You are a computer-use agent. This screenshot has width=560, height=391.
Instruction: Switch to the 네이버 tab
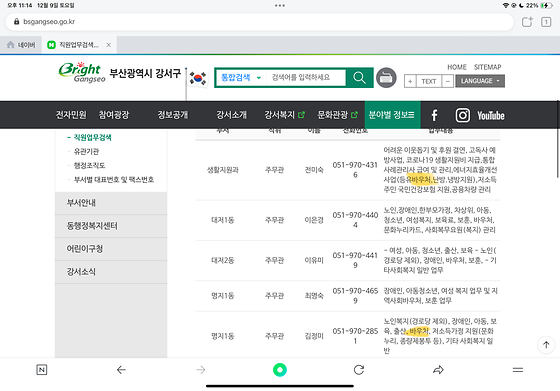[21, 45]
